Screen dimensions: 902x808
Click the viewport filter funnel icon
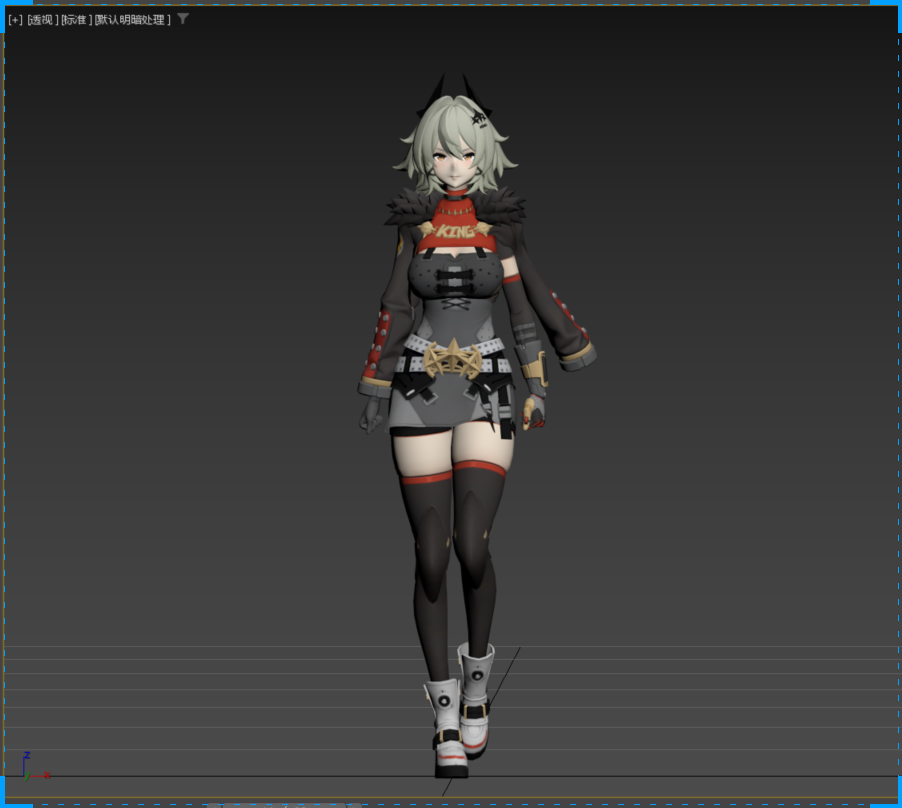[x=183, y=19]
